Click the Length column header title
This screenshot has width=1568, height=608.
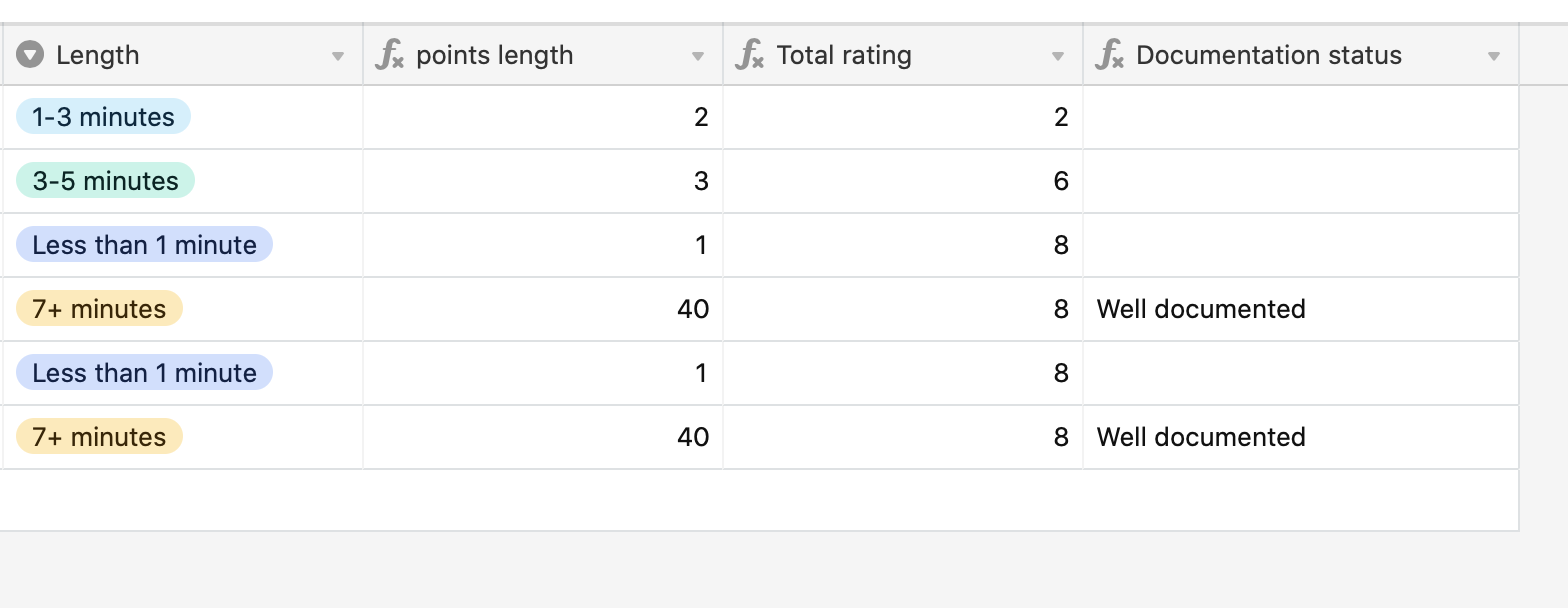point(97,55)
